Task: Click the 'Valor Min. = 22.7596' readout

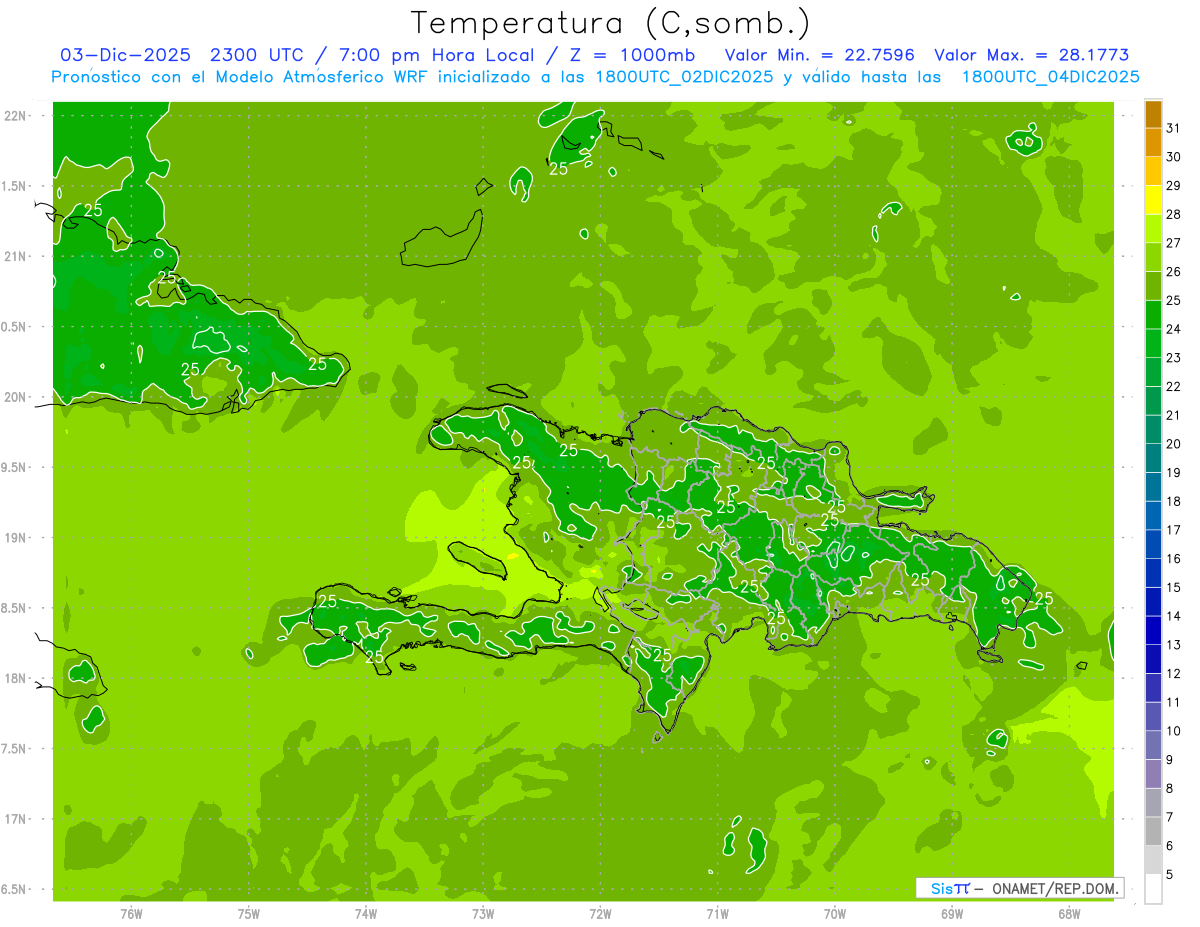Action: (820, 55)
